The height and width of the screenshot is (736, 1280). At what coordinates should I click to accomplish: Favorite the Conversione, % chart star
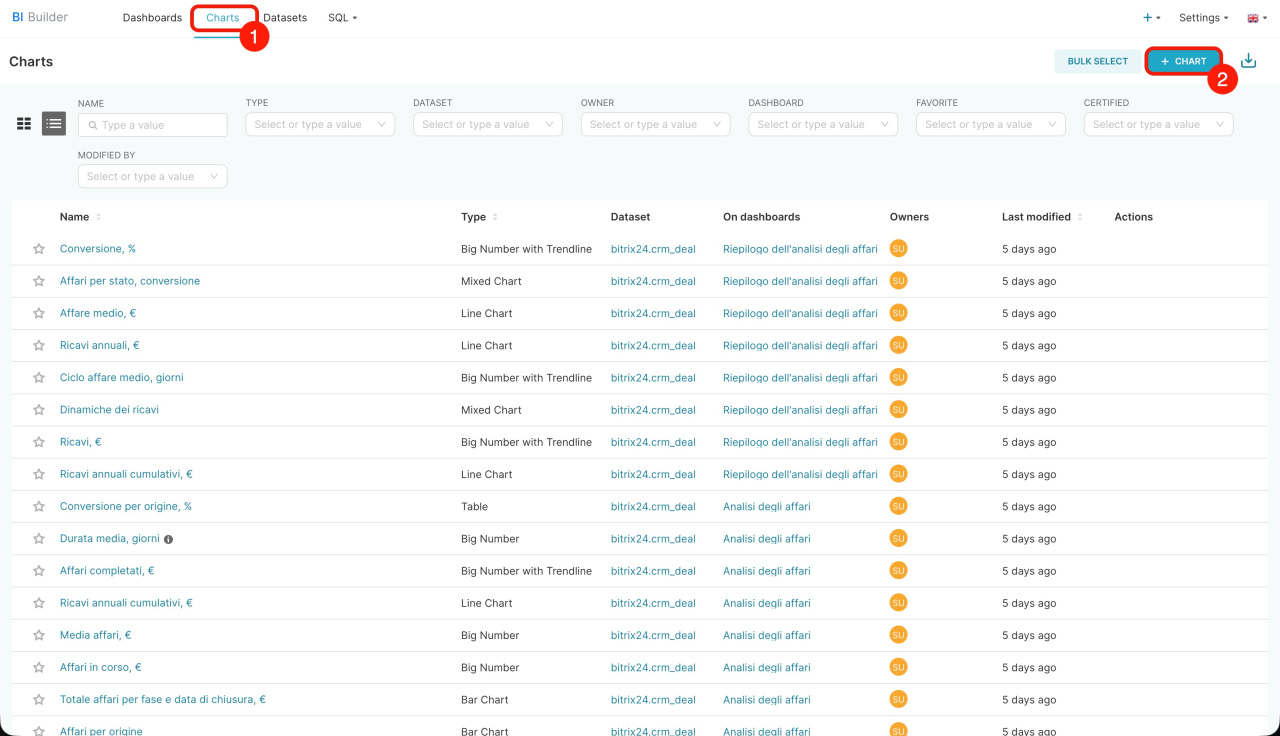39,249
